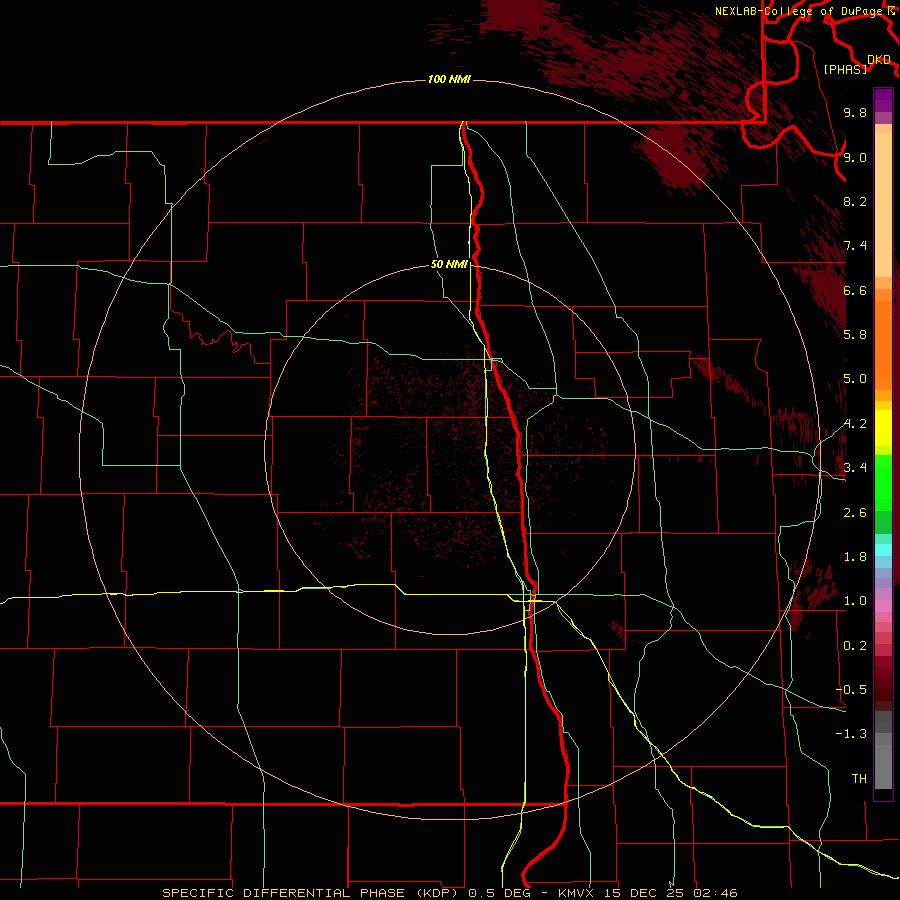The width and height of the screenshot is (900, 900).
Task: Click the SPECIFIC DIFFERENTIAL PHASE caption text
Action: point(286,893)
